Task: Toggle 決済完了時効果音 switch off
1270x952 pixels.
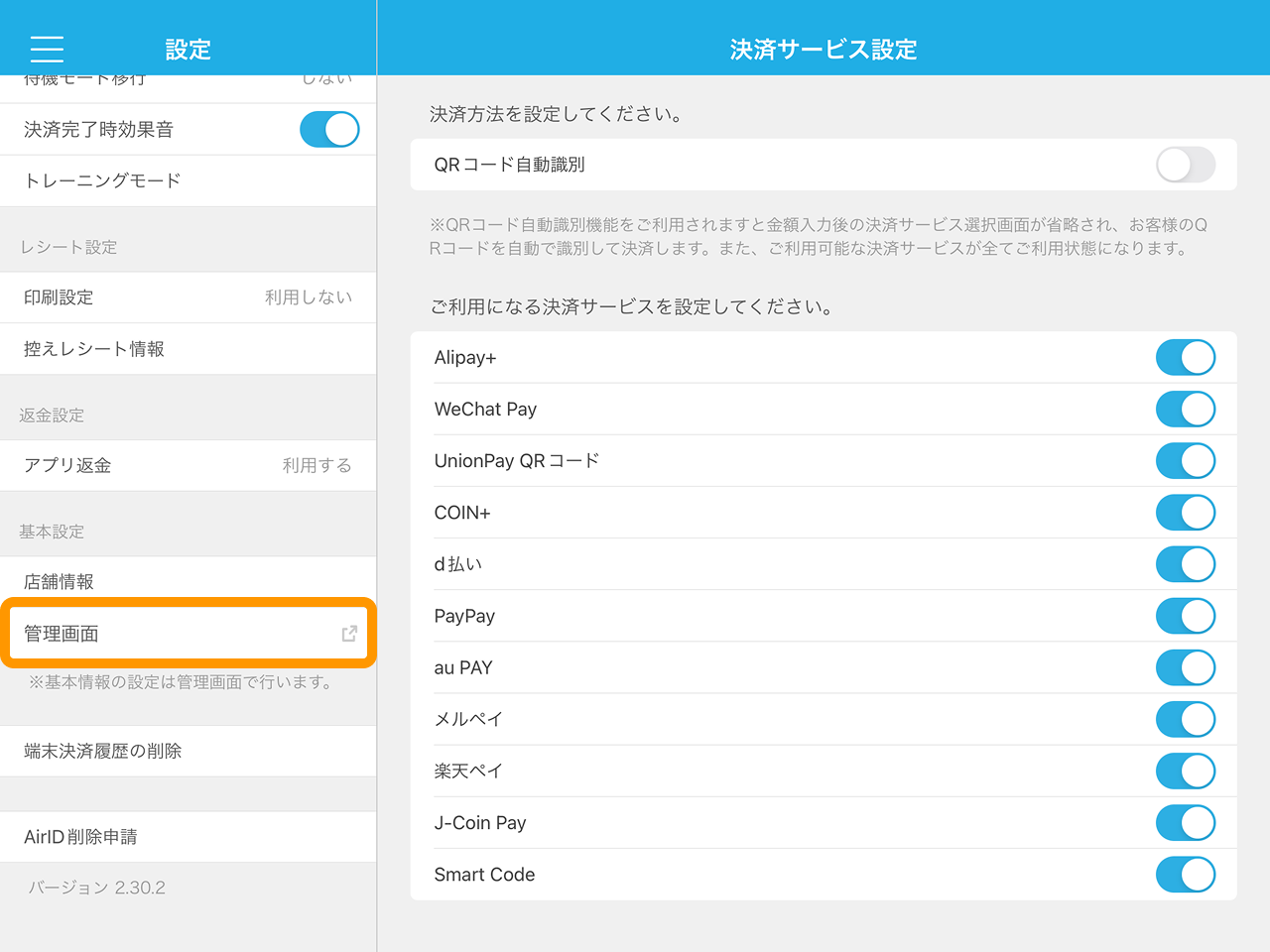Action: [329, 129]
